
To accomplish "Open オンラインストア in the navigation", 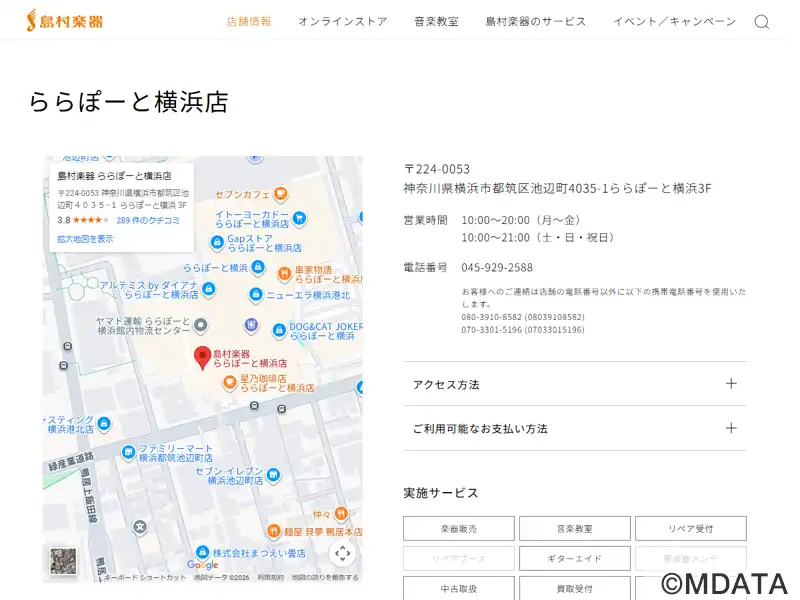I will [x=342, y=21].
